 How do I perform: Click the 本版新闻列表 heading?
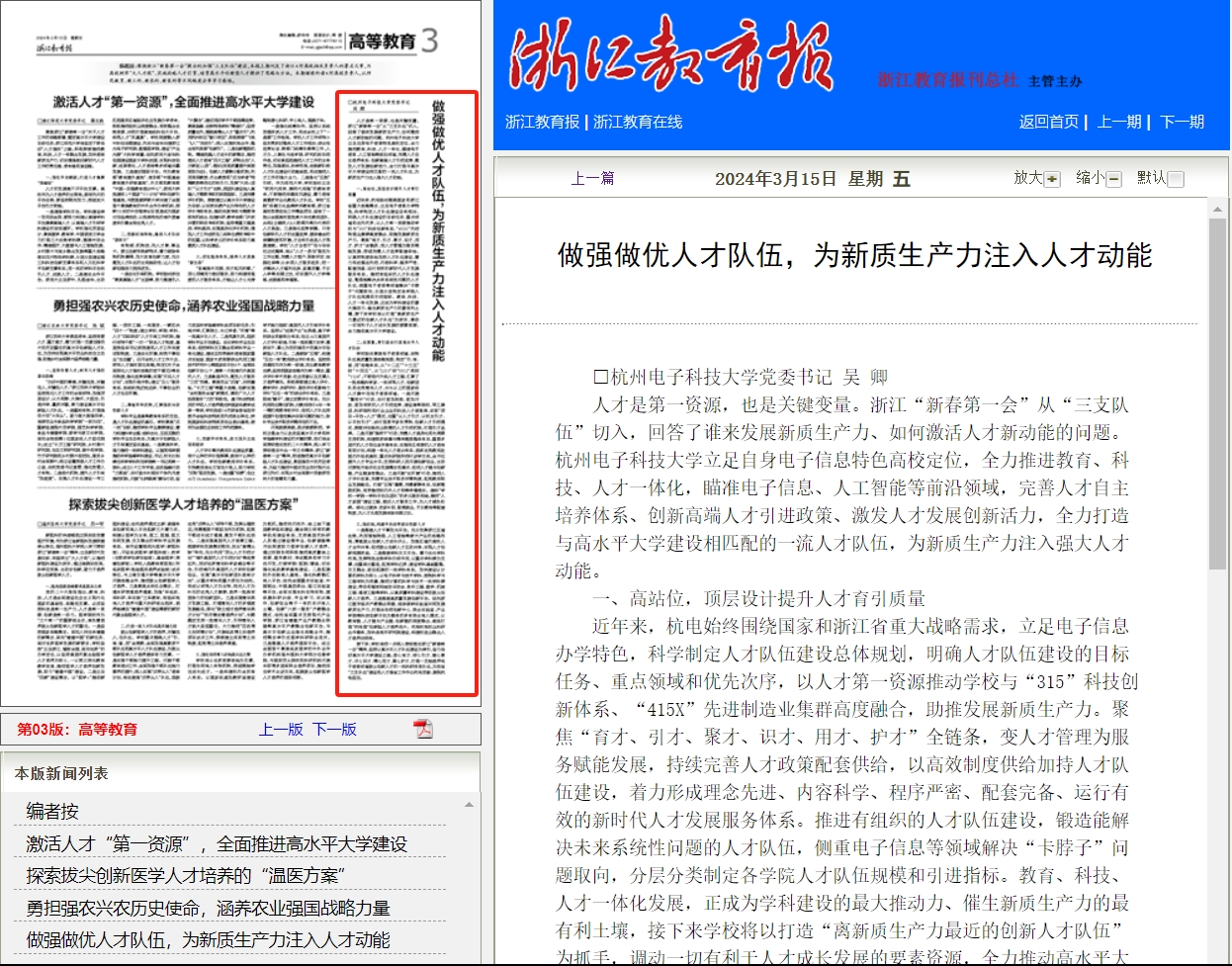point(61,773)
